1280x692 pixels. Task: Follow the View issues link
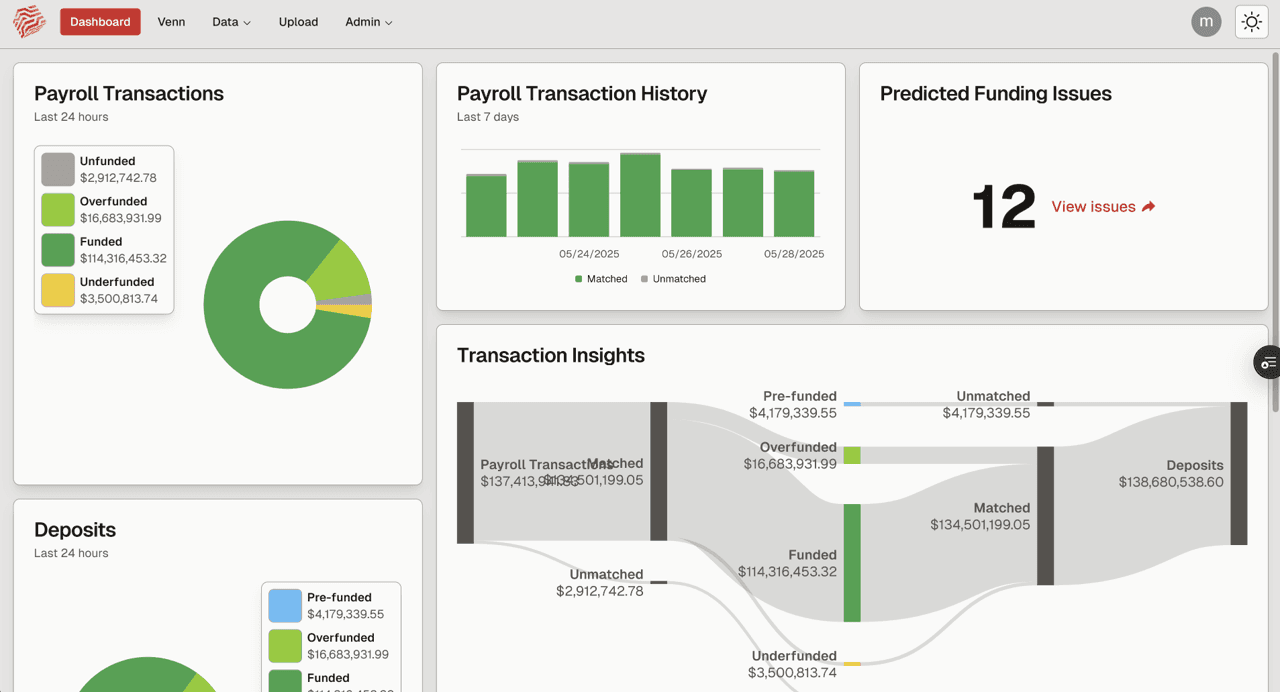tap(1093, 207)
